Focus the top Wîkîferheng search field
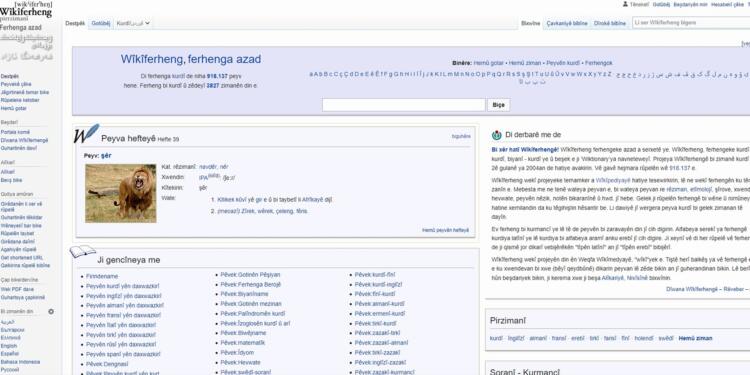 (x=691, y=22)
